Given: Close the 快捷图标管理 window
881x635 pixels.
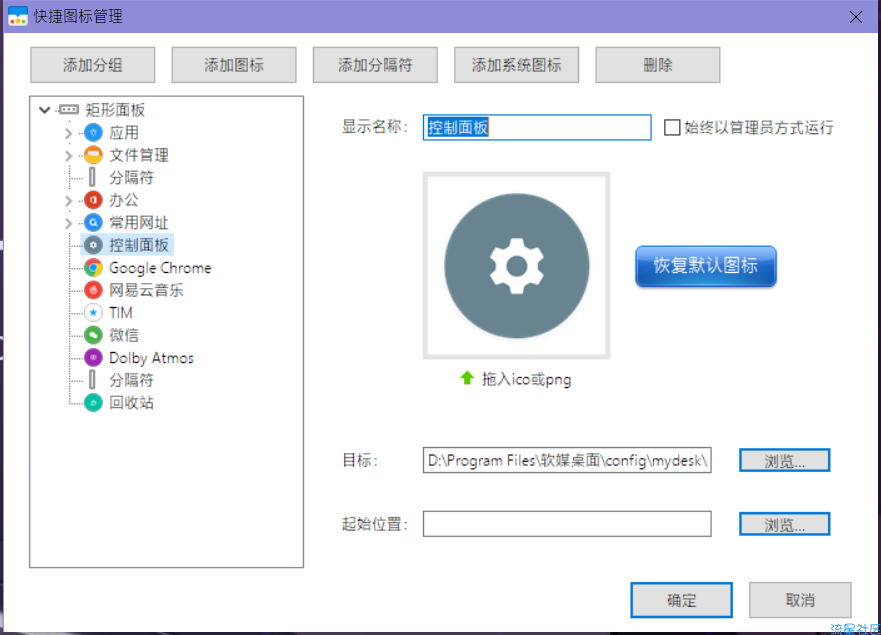Looking at the screenshot, I should 856,17.
